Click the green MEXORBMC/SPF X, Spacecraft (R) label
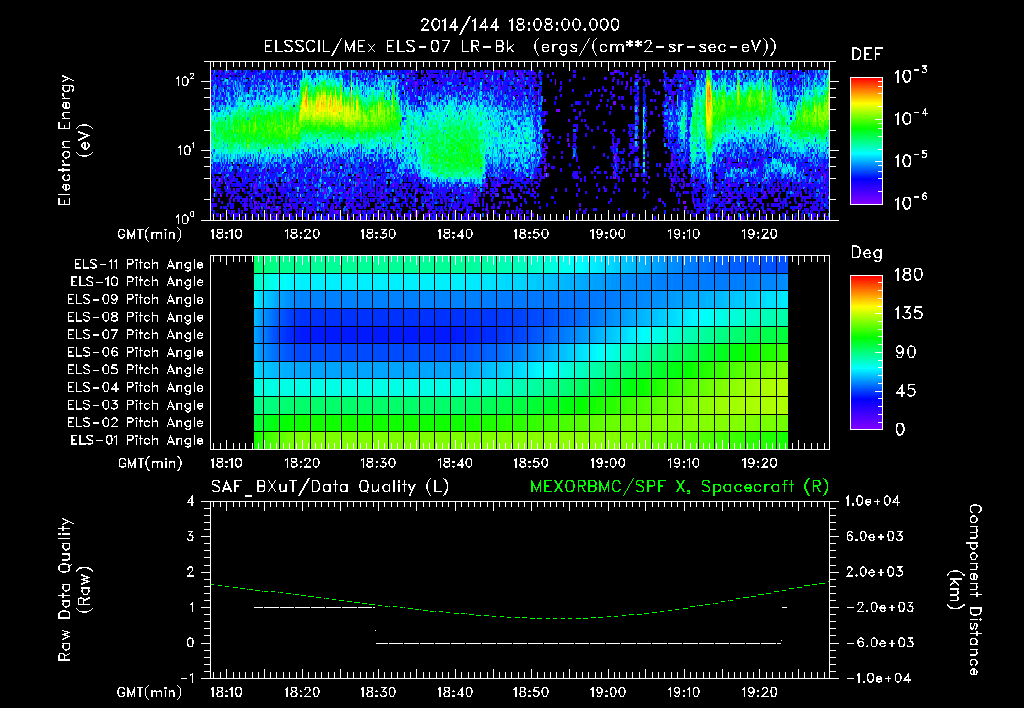This screenshot has height=708, width=1024. [x=679, y=487]
